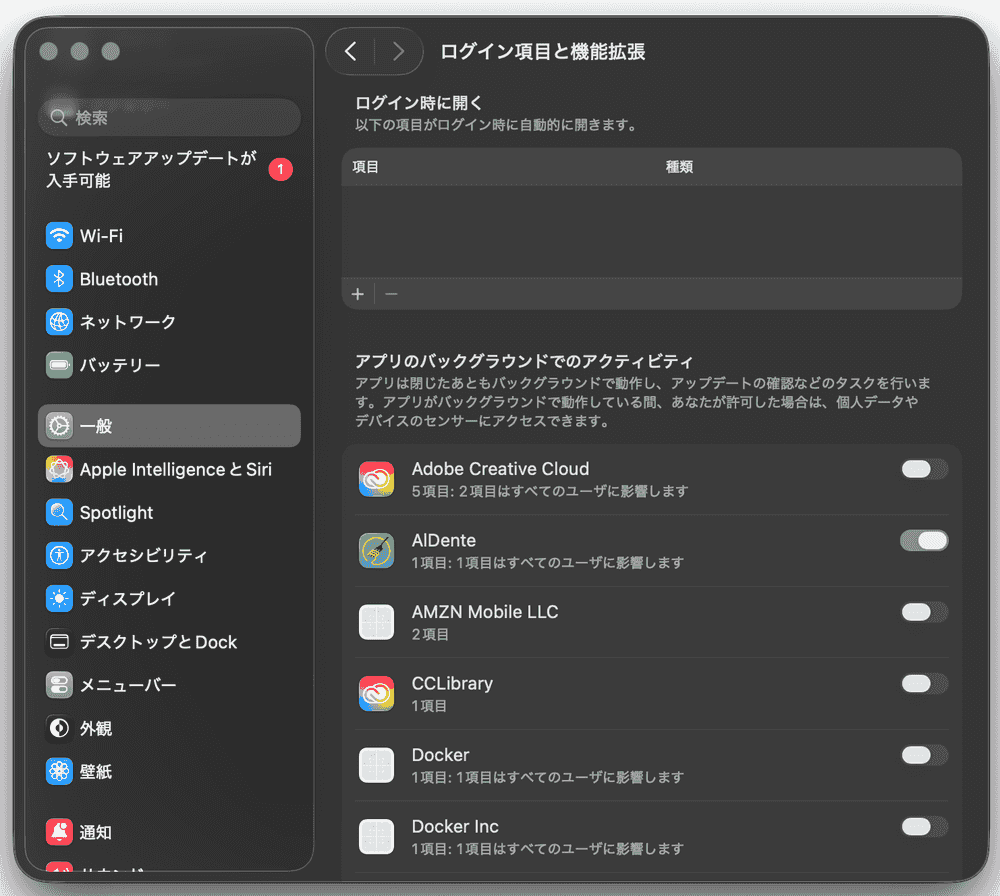Image resolution: width=1000 pixels, height=896 pixels.
Task: Remove login item with minus button
Action: (392, 294)
